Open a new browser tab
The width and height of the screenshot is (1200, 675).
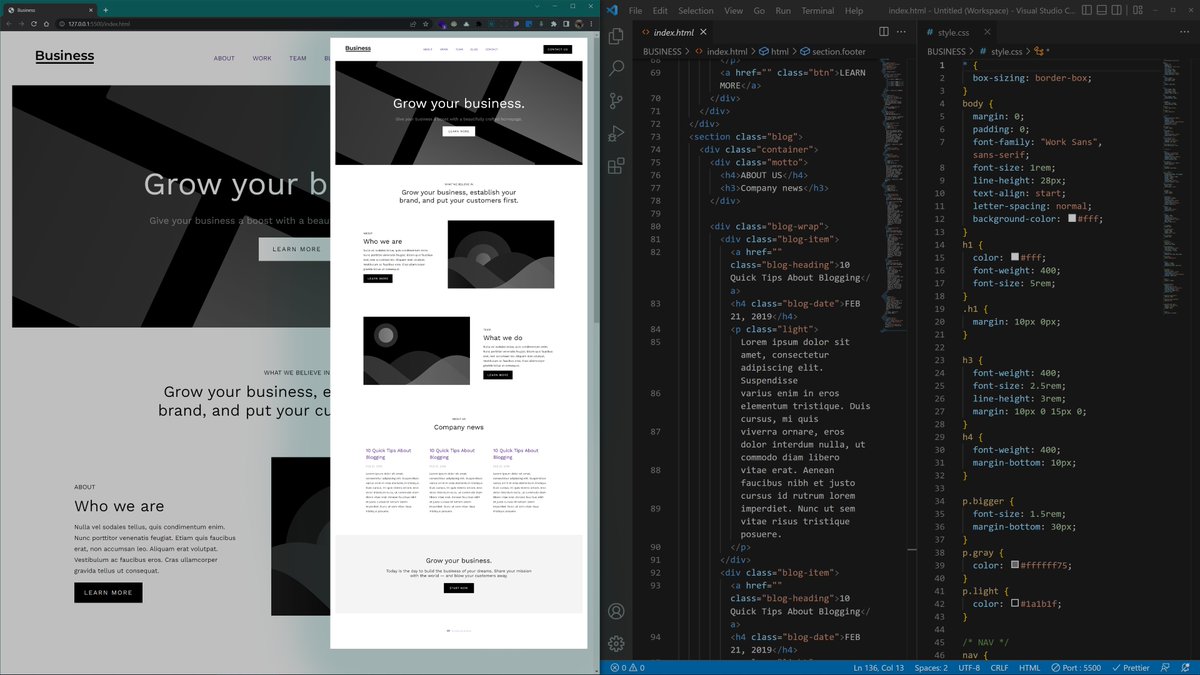106,10
